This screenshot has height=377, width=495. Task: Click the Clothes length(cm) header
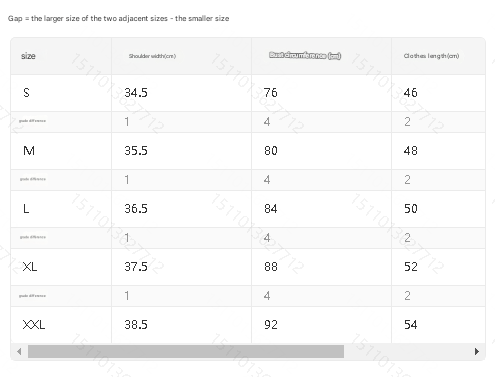(431, 56)
